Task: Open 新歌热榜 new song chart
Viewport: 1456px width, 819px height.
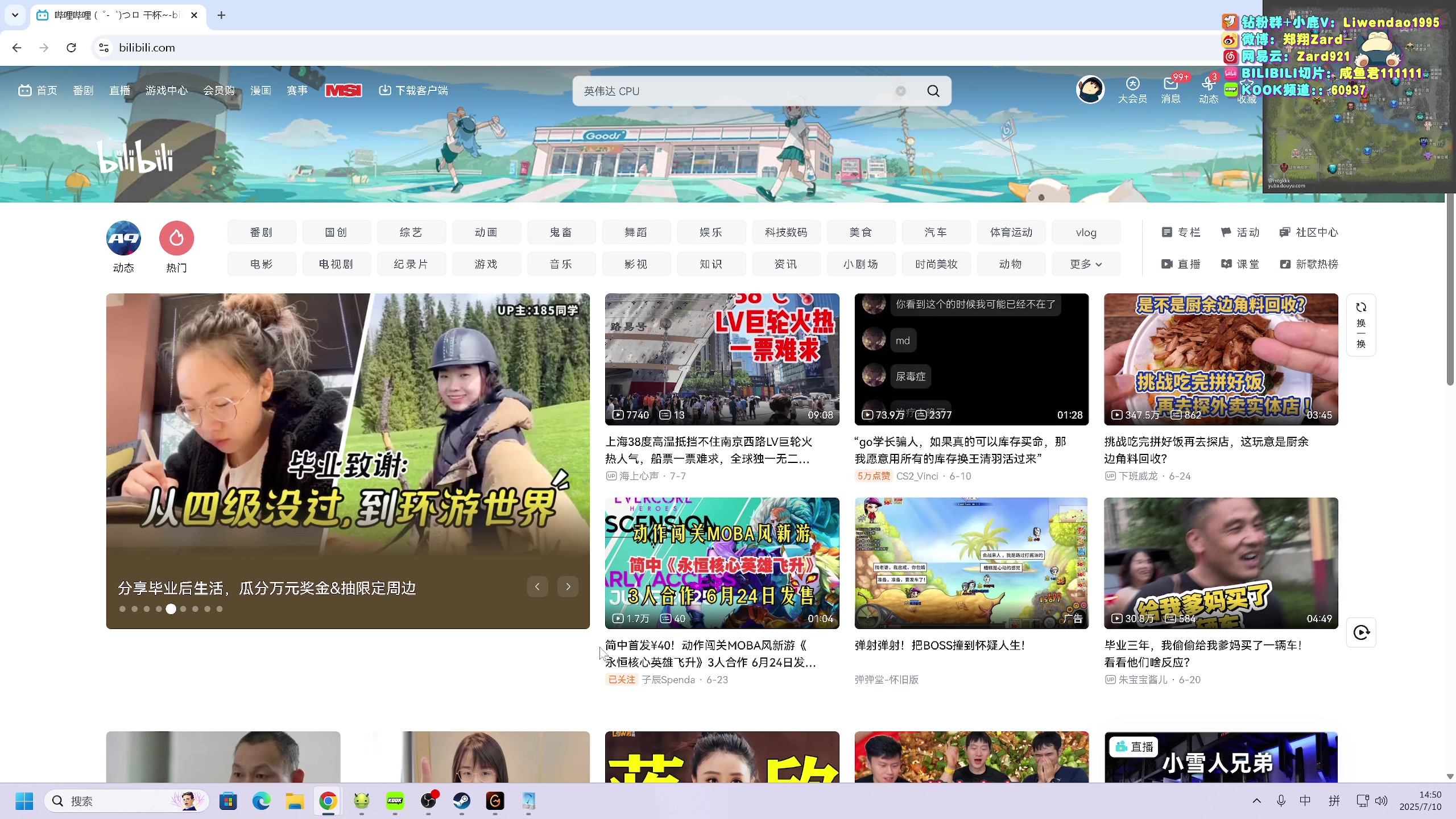Action: pos(1309,264)
